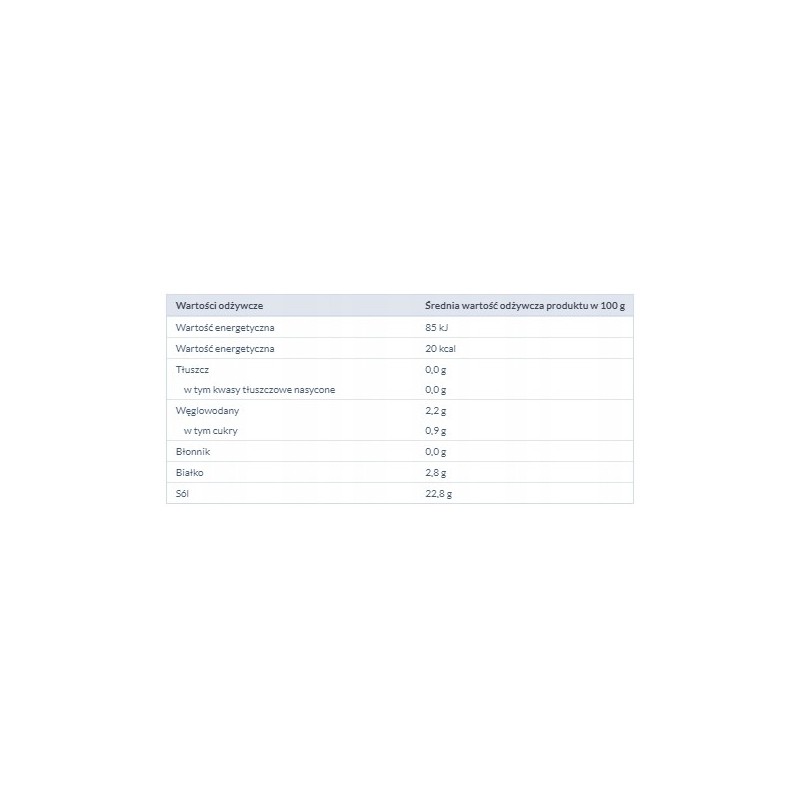Click the 'Sól' row label
Viewport: 800px width, 800px height.
pyautogui.click(x=182, y=493)
